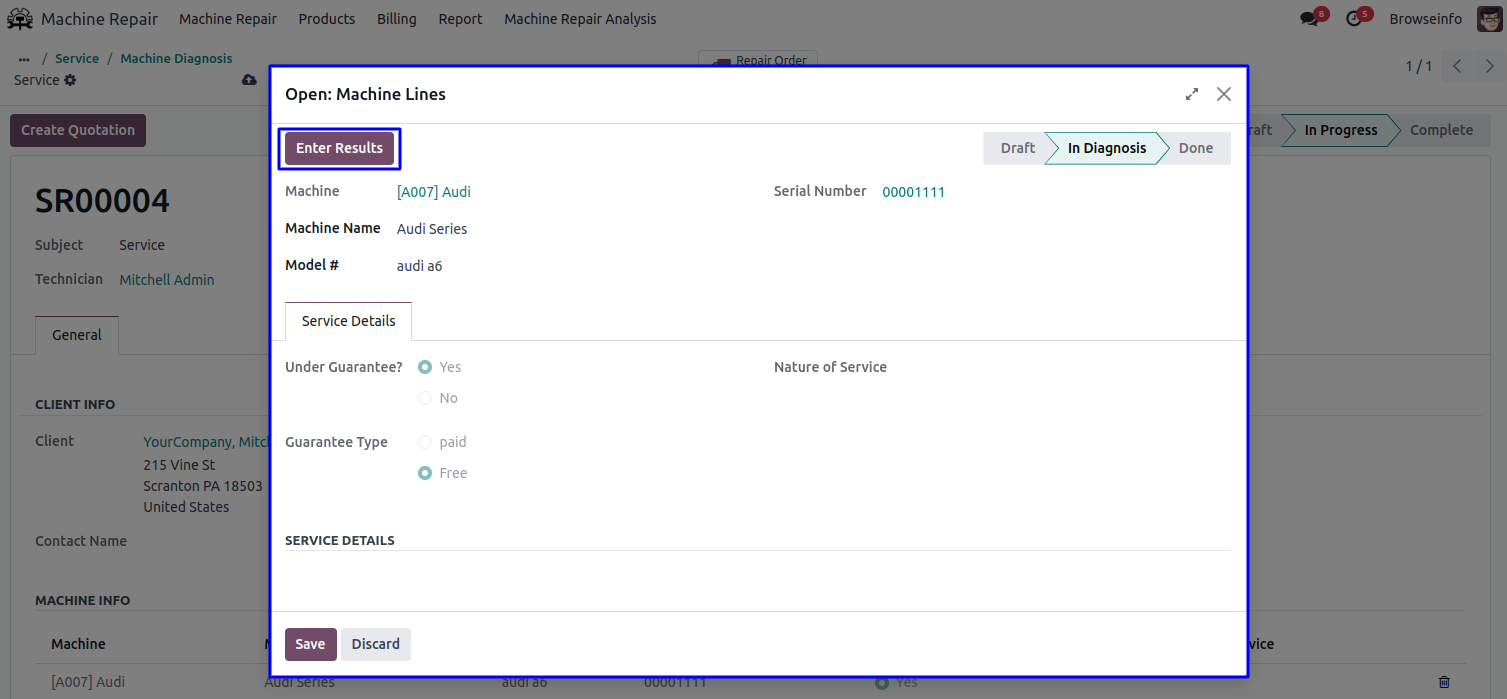Image resolution: width=1507 pixels, height=699 pixels.
Task: Click the Machine Repair app logo icon
Action: click(x=20, y=19)
